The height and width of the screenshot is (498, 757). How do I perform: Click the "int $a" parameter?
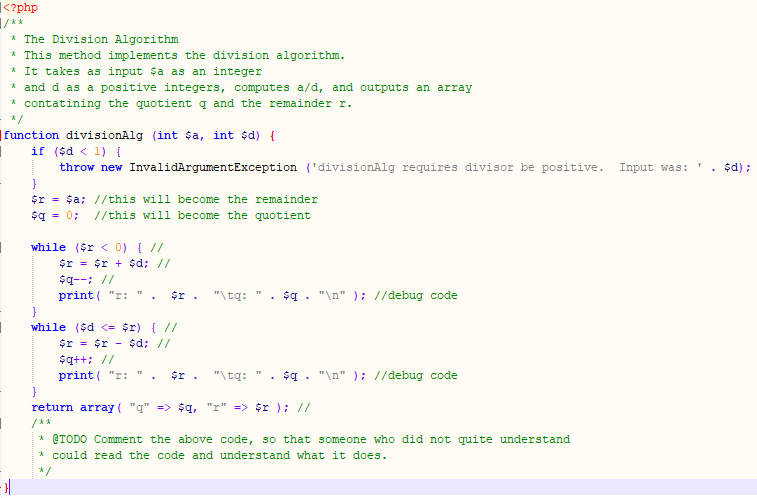coord(178,135)
